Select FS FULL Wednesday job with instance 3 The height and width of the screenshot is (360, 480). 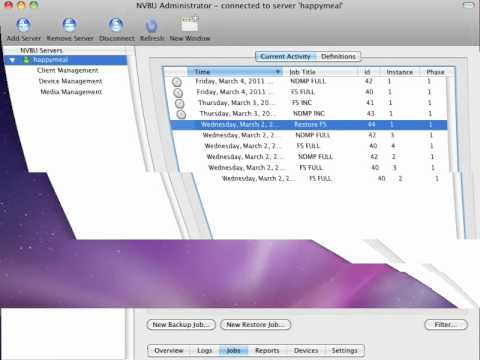click(313, 168)
